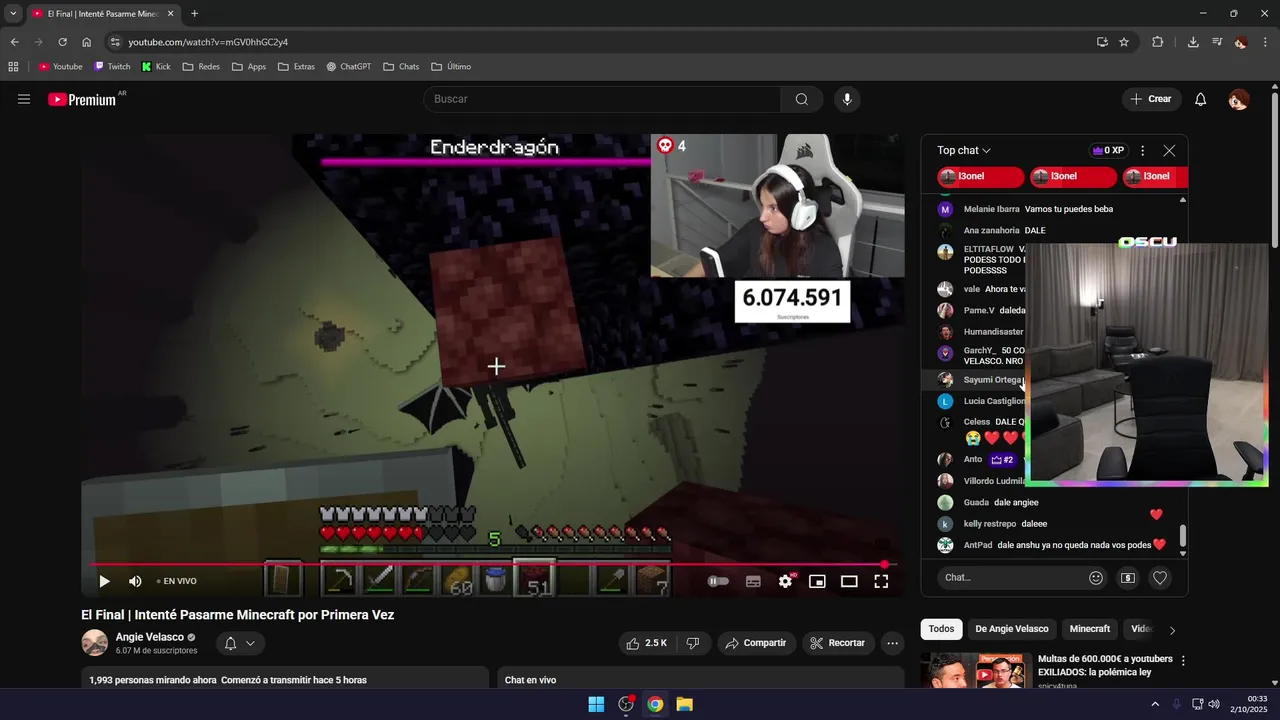This screenshot has width=1280, height=720.
Task: Open the Apps bookmark folder
Action: (249, 67)
